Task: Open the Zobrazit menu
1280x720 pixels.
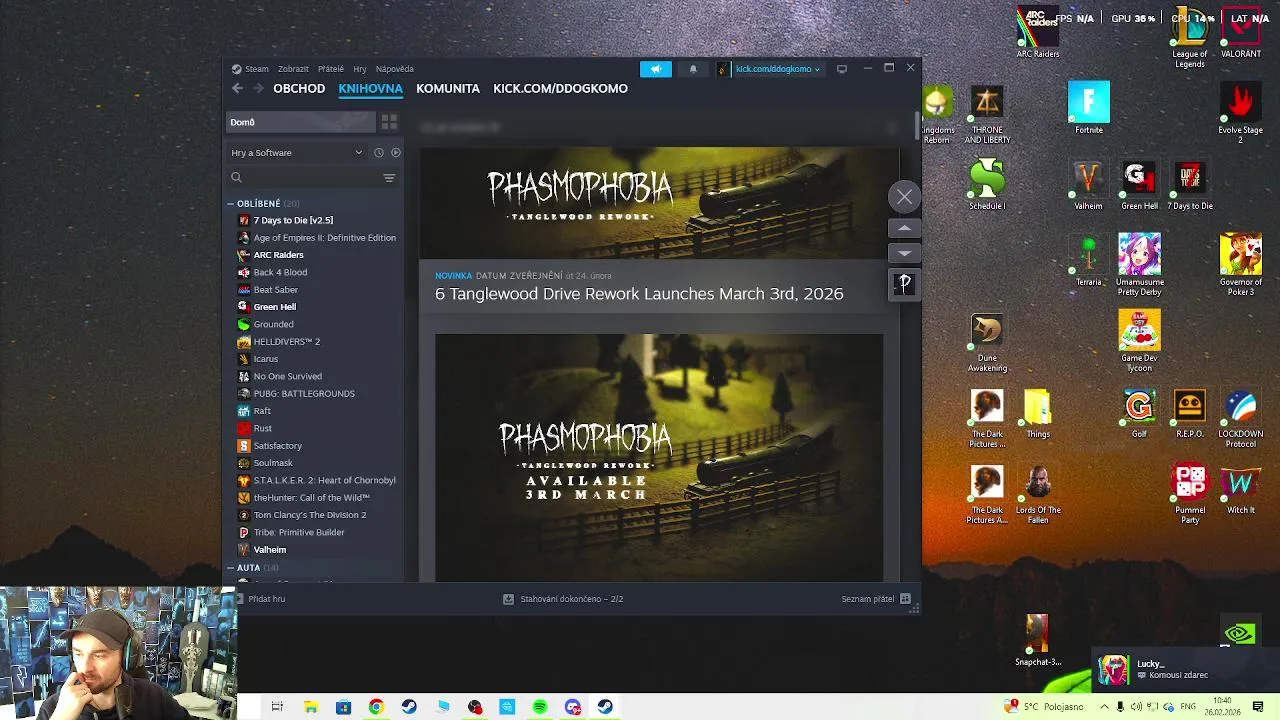Action: pyautogui.click(x=293, y=69)
